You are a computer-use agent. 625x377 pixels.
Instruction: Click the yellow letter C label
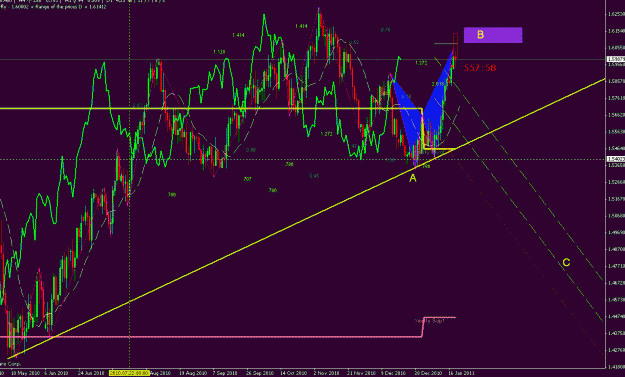(x=566, y=263)
